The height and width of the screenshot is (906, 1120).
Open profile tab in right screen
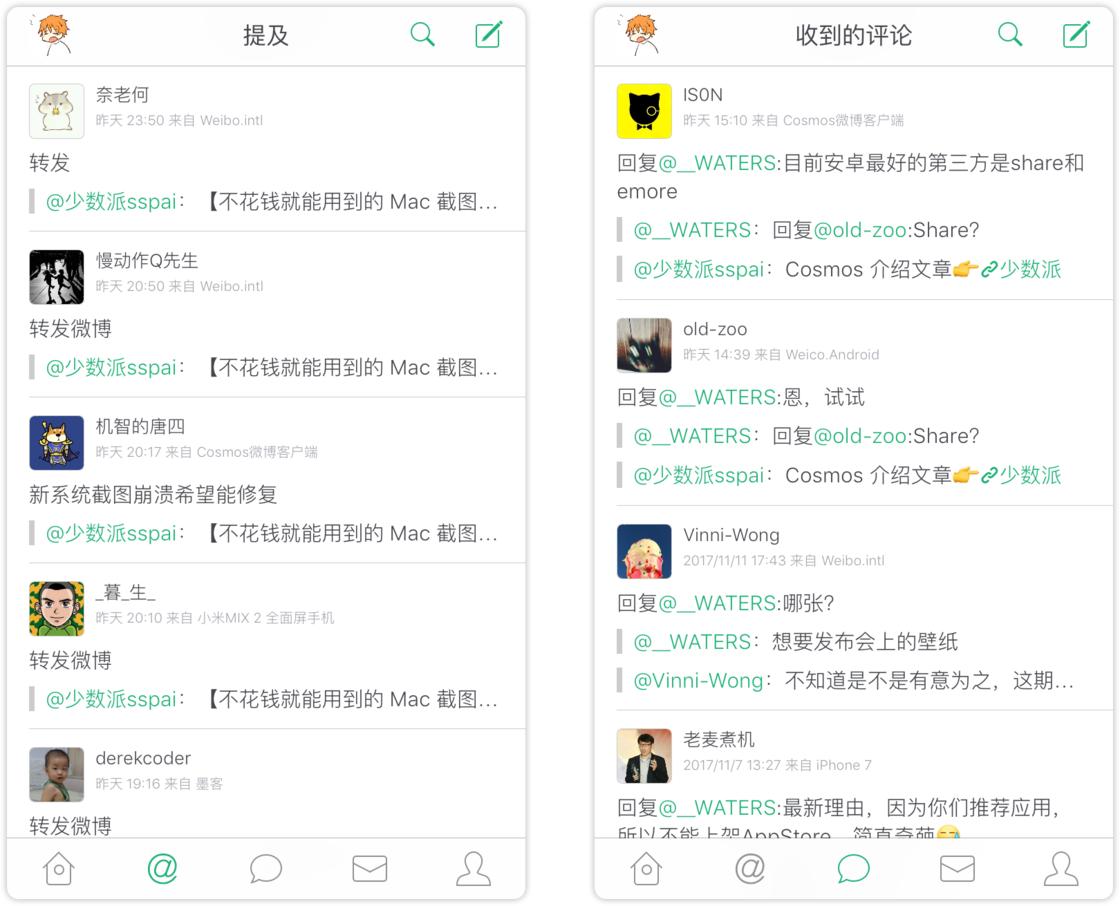1061,869
